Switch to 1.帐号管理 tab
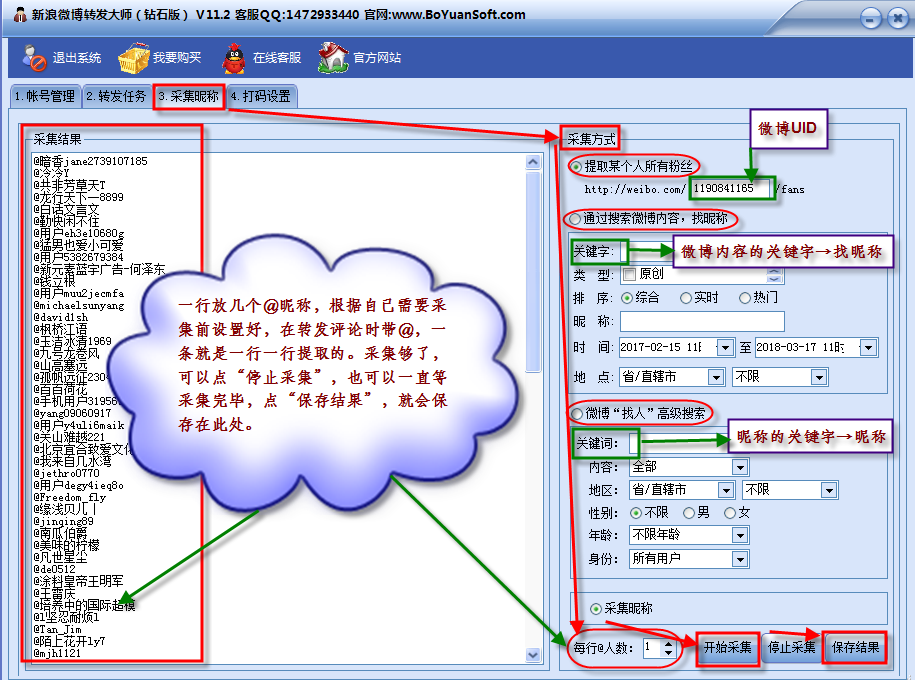This screenshot has height=688, width=915. pyautogui.click(x=44, y=96)
